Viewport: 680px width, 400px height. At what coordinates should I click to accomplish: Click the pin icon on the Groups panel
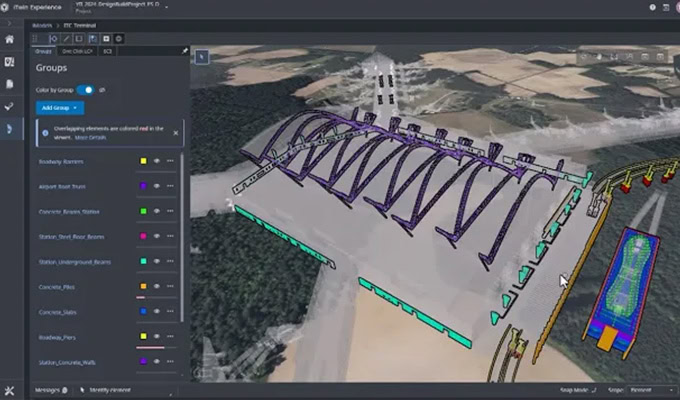[184, 50]
